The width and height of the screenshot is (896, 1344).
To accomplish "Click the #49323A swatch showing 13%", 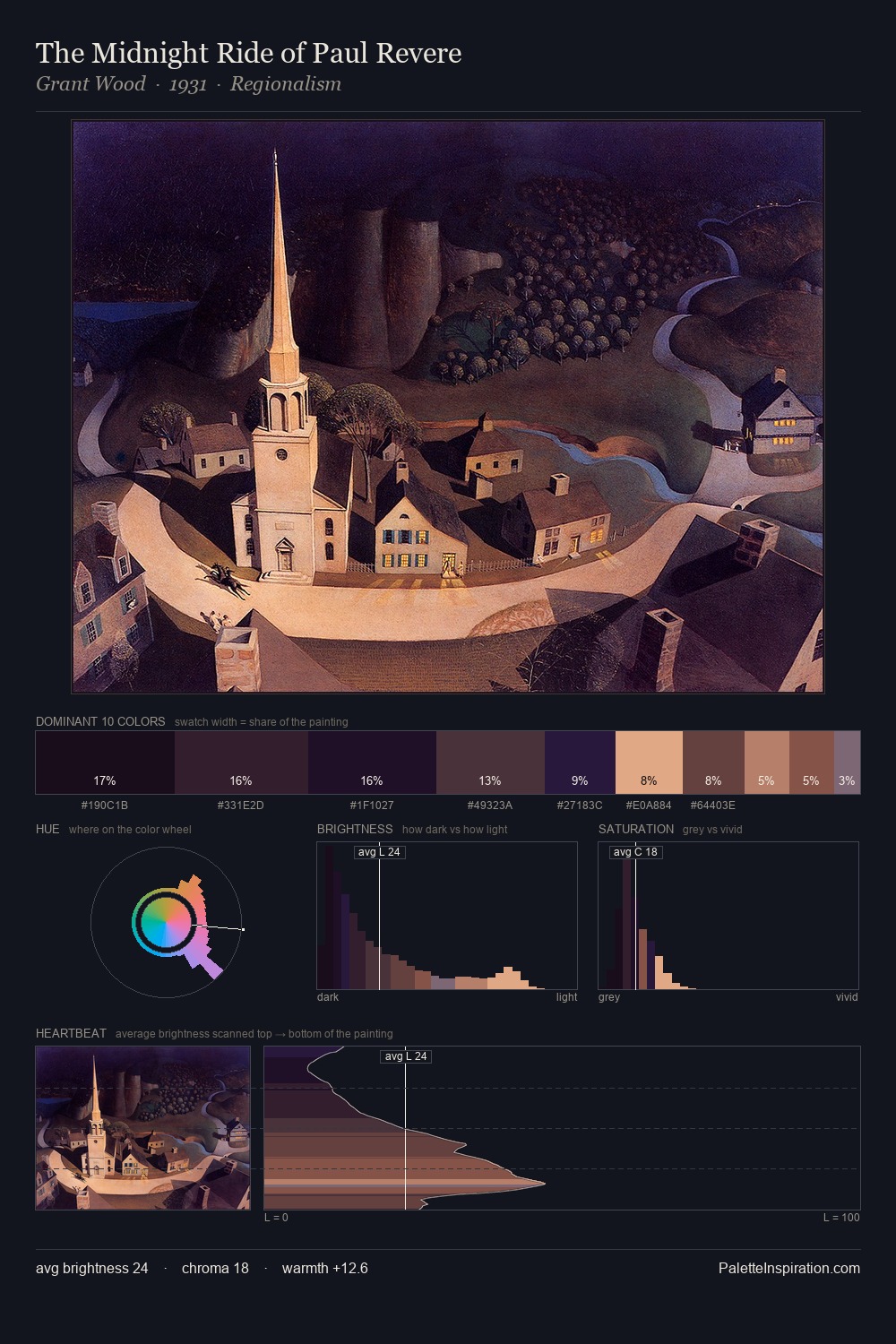I will tap(490, 762).
